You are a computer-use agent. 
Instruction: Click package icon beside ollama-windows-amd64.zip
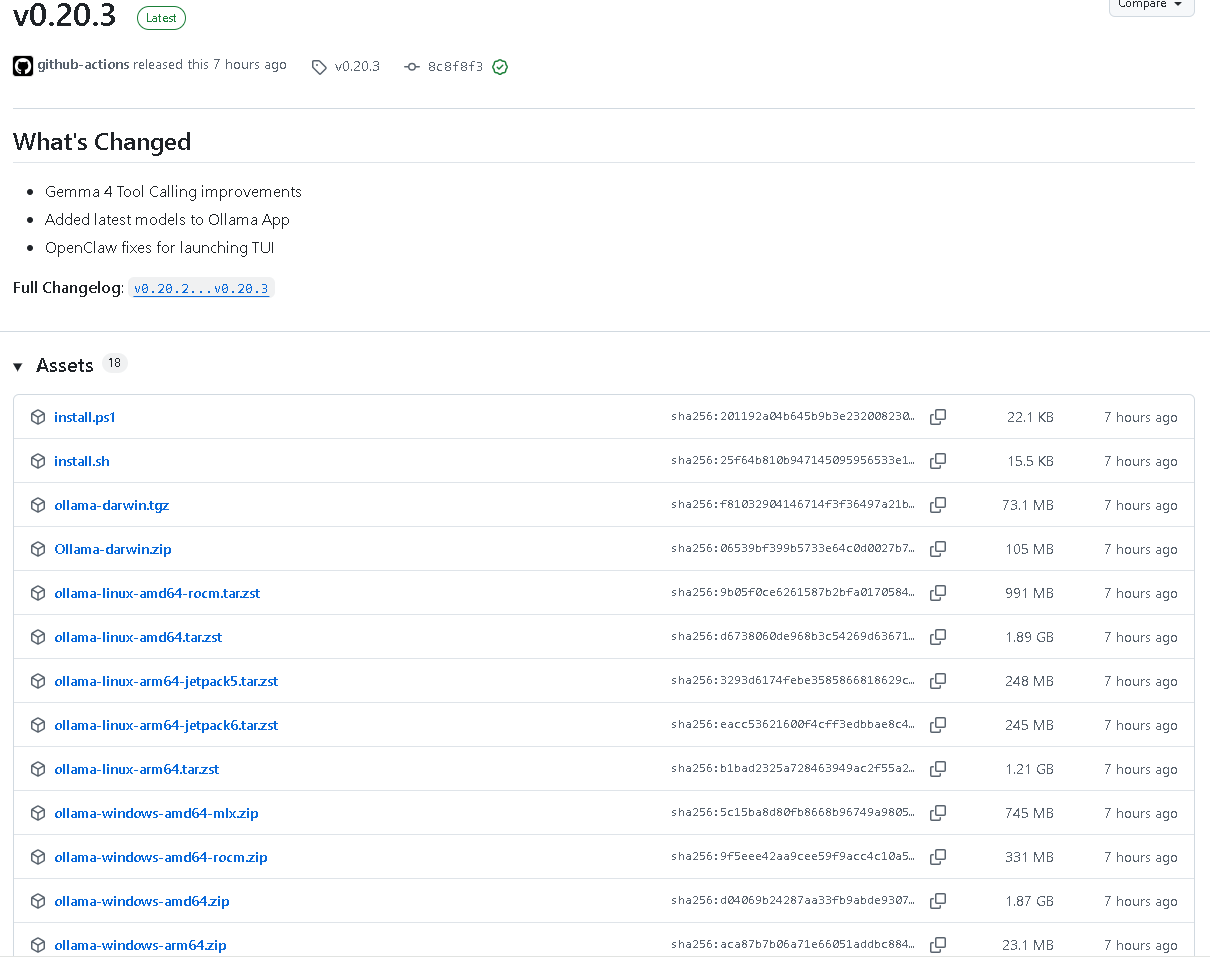click(x=38, y=901)
